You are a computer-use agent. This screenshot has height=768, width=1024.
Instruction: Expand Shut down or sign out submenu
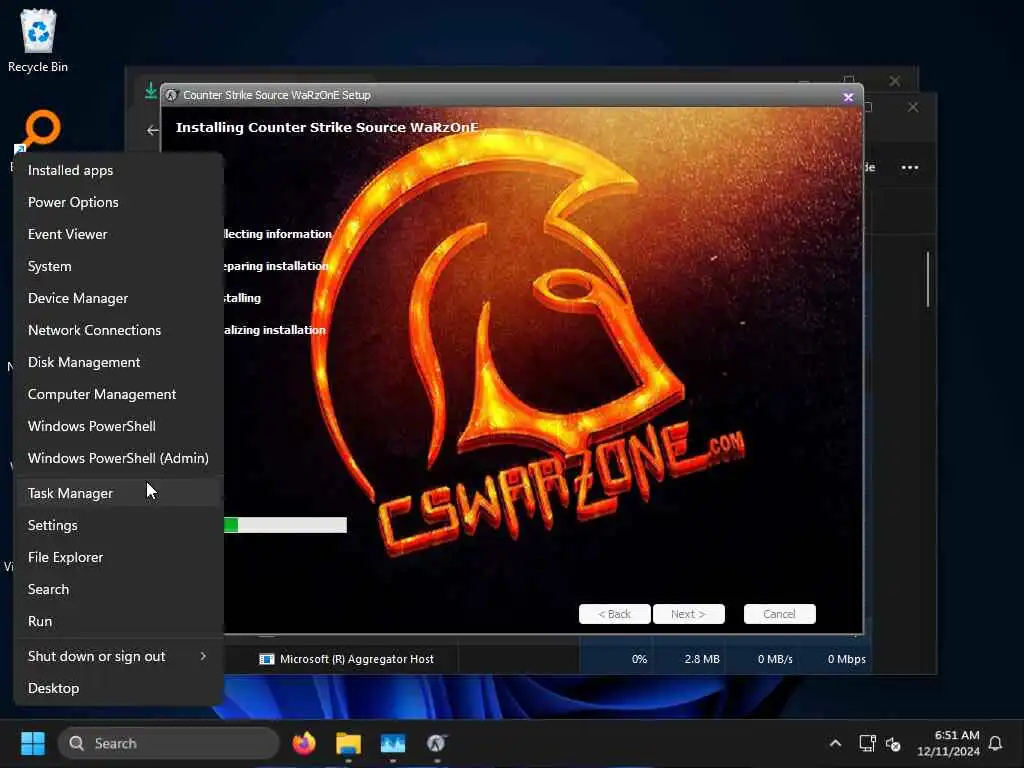118,656
